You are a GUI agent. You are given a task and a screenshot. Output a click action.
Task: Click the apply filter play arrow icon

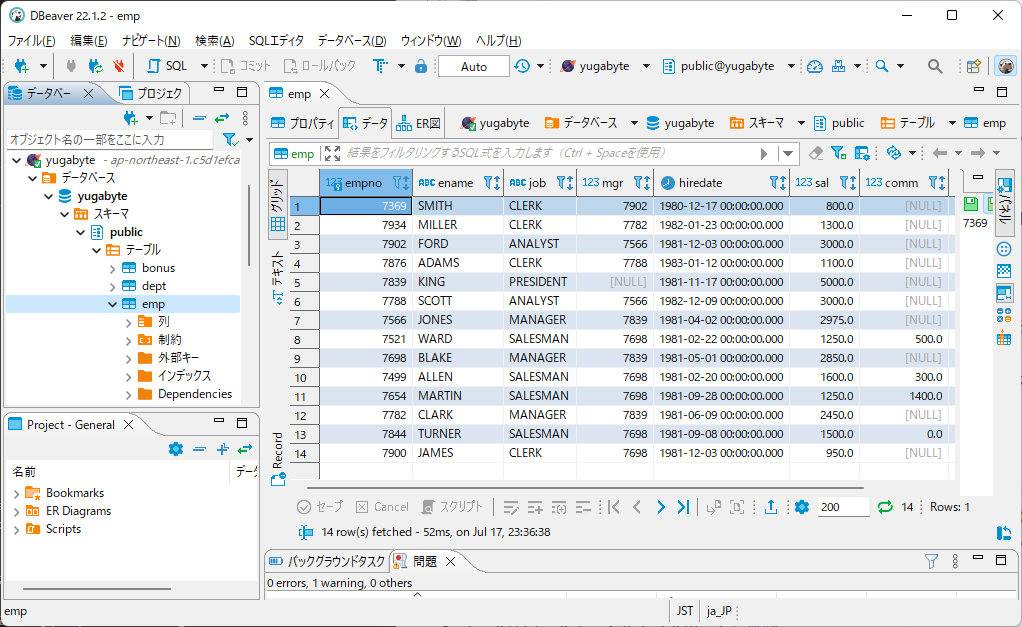[x=764, y=154]
